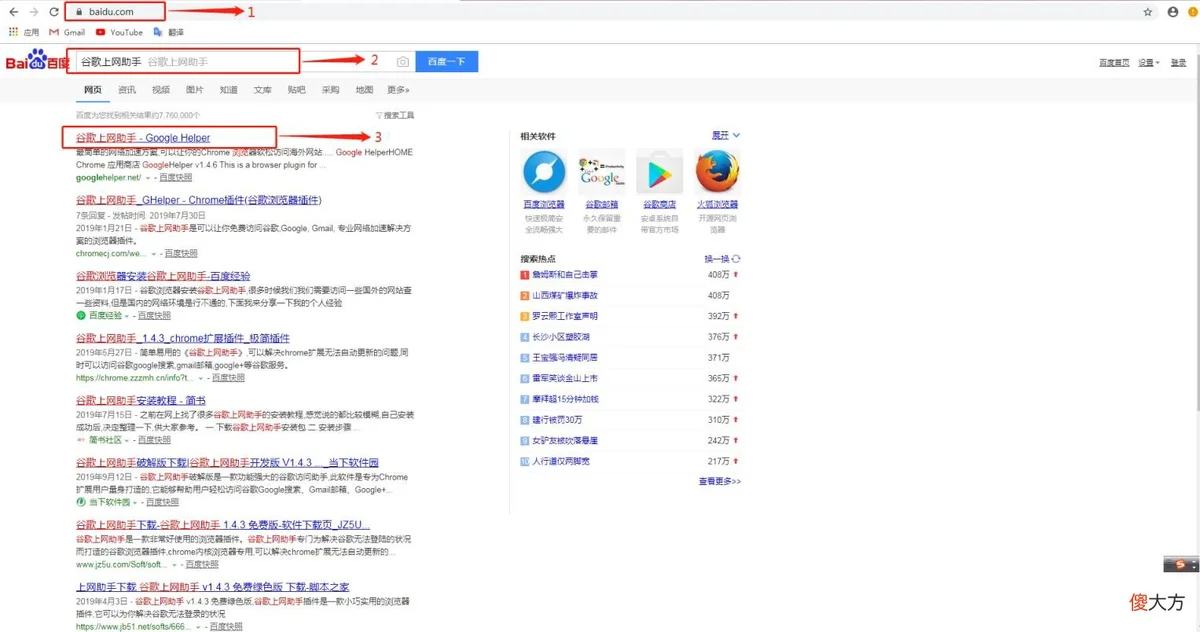Switch to the 地图 tab

click(364, 90)
